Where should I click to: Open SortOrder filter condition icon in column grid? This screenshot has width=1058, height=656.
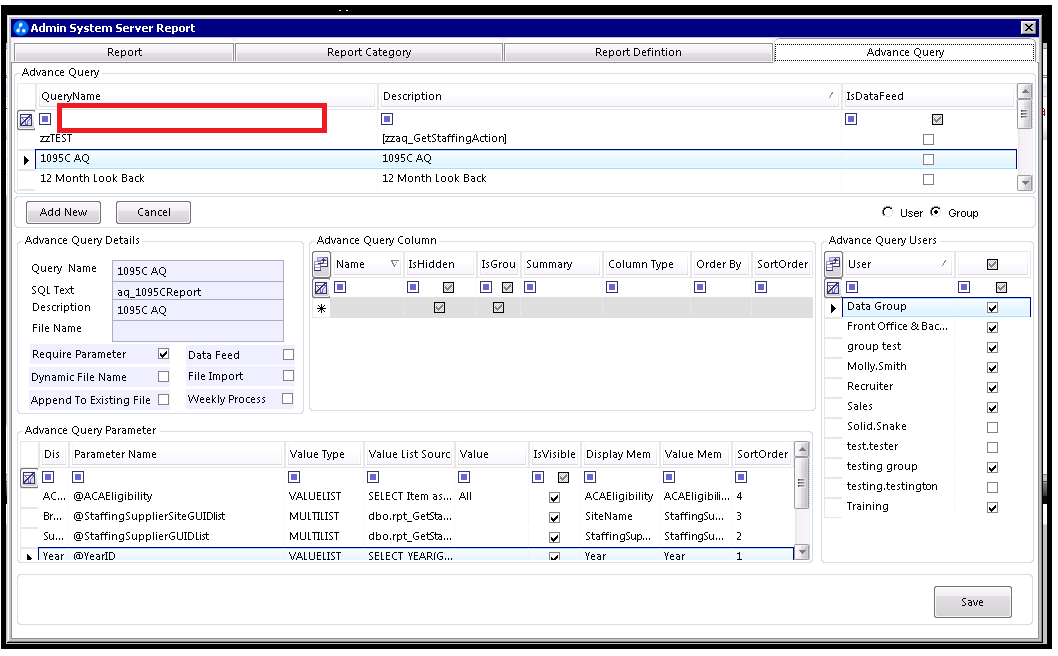761,287
